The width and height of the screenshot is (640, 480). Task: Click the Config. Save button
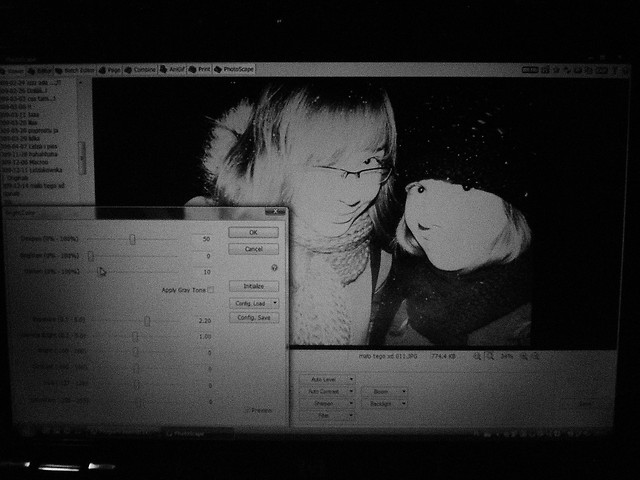coord(254,318)
